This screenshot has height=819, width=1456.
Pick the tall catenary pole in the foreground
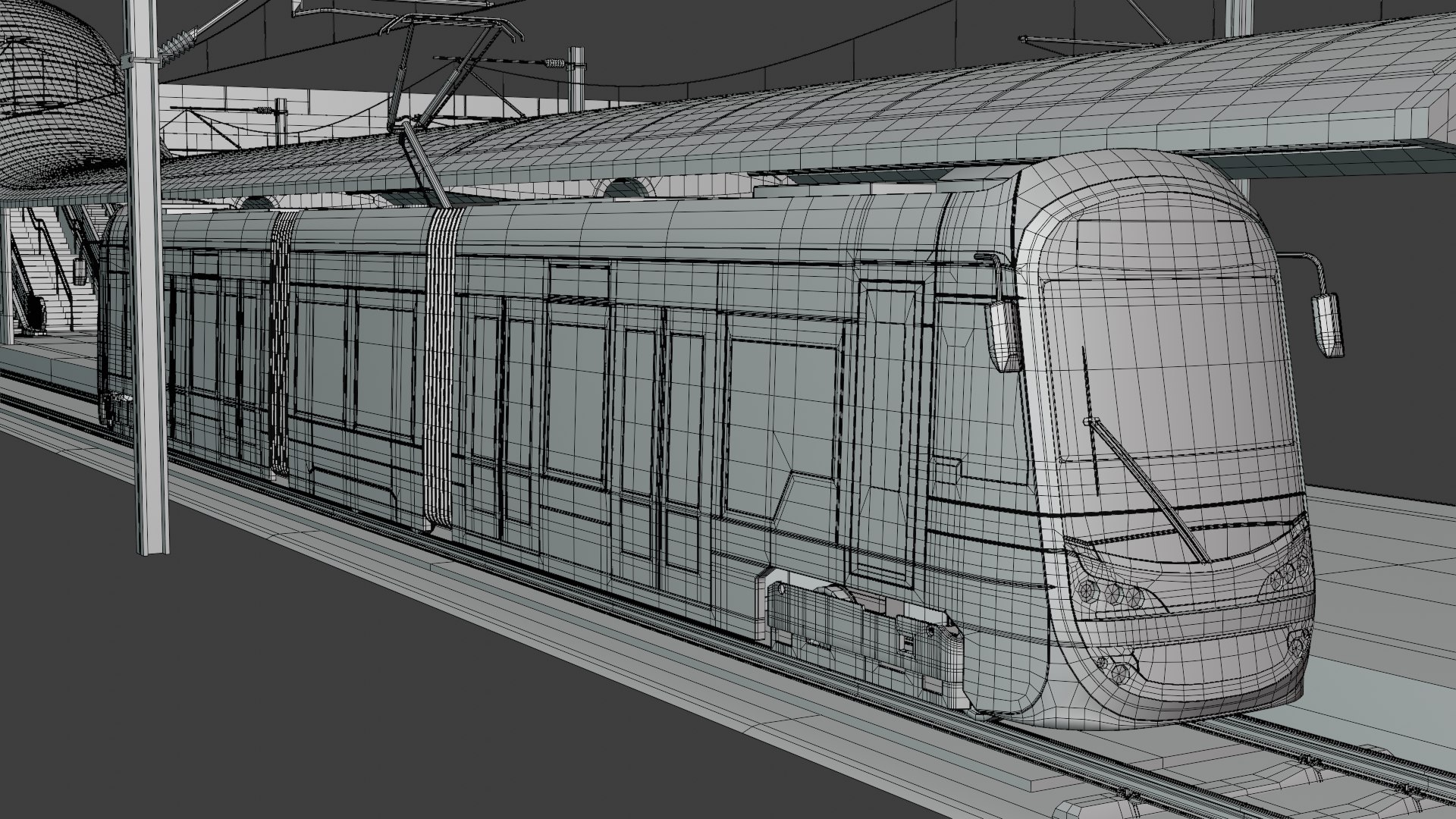tap(146, 277)
